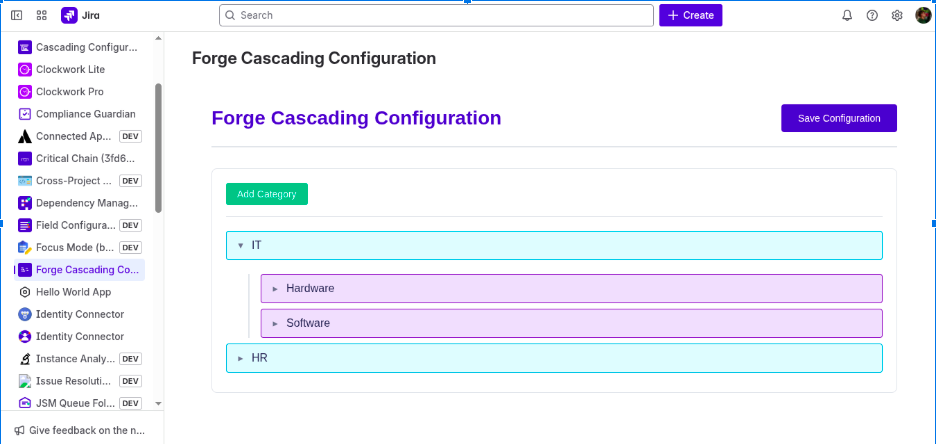Click DEV badge next to JSM Queue Fol...

[x=131, y=403]
